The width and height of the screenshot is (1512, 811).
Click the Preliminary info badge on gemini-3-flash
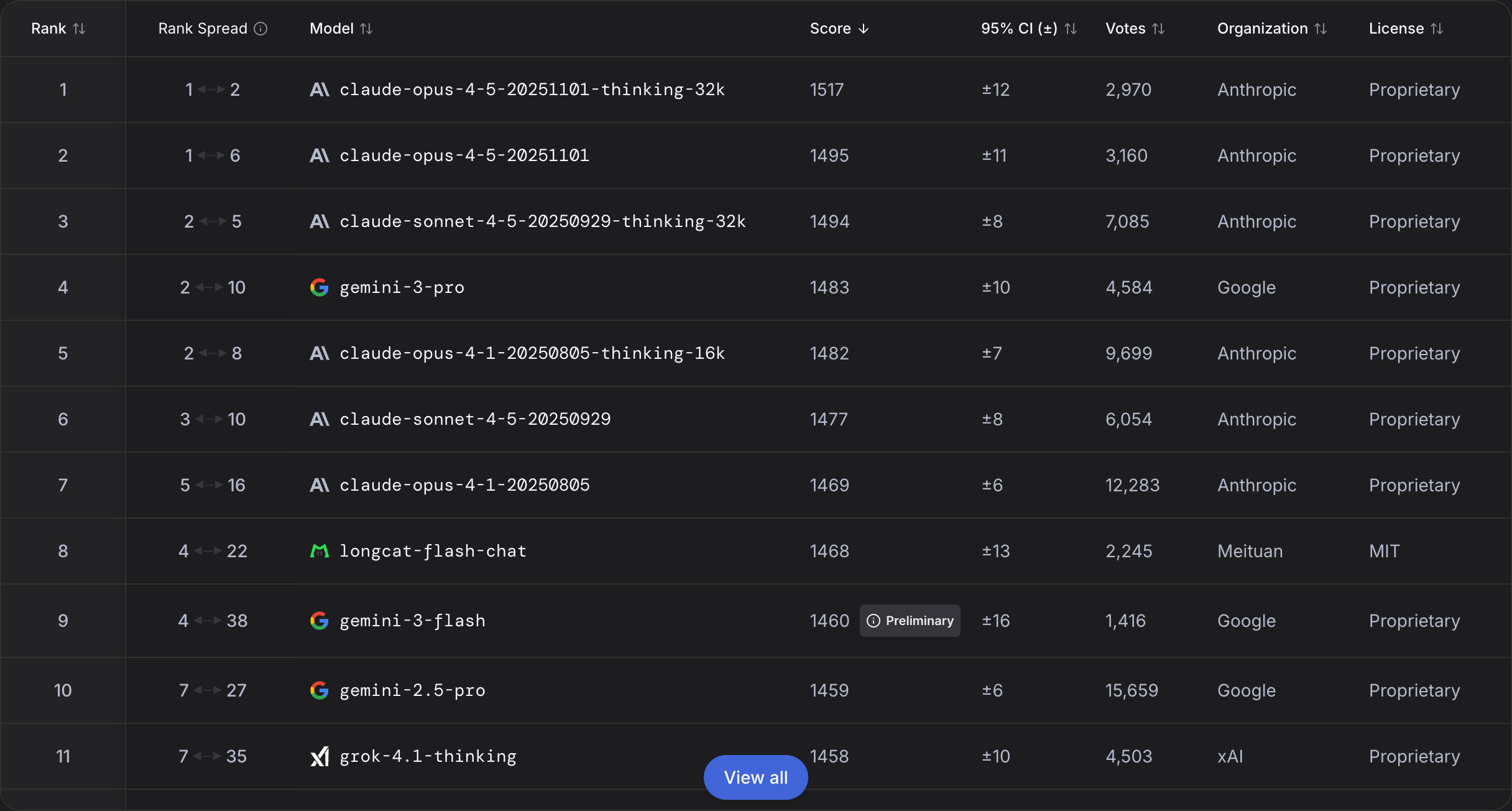[910, 621]
